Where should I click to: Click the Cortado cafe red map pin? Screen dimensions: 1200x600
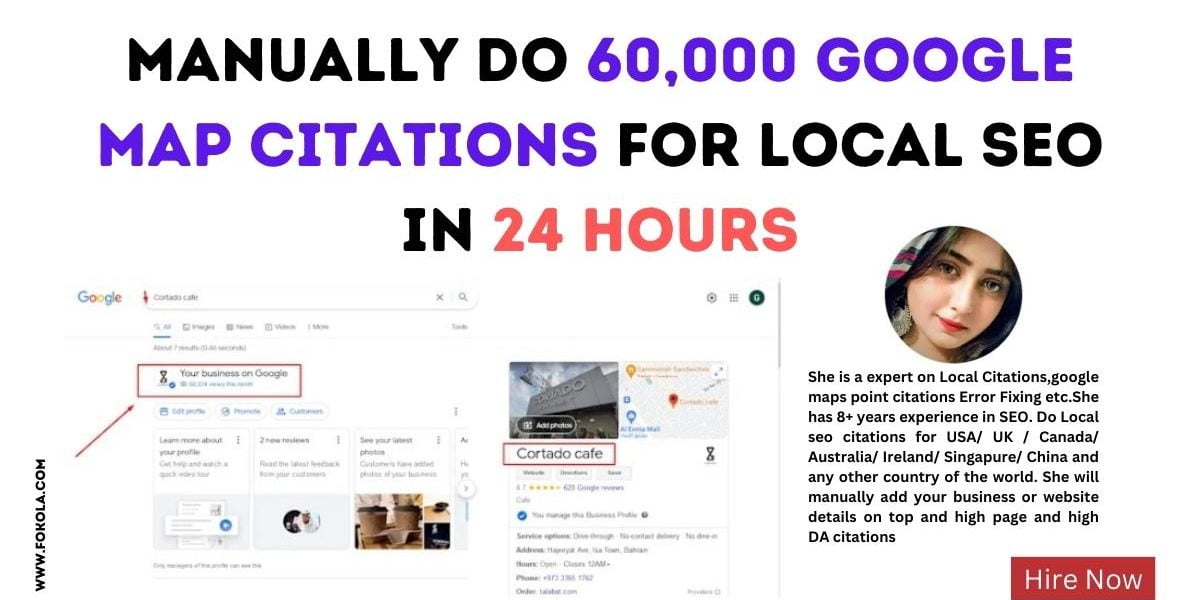(x=674, y=402)
